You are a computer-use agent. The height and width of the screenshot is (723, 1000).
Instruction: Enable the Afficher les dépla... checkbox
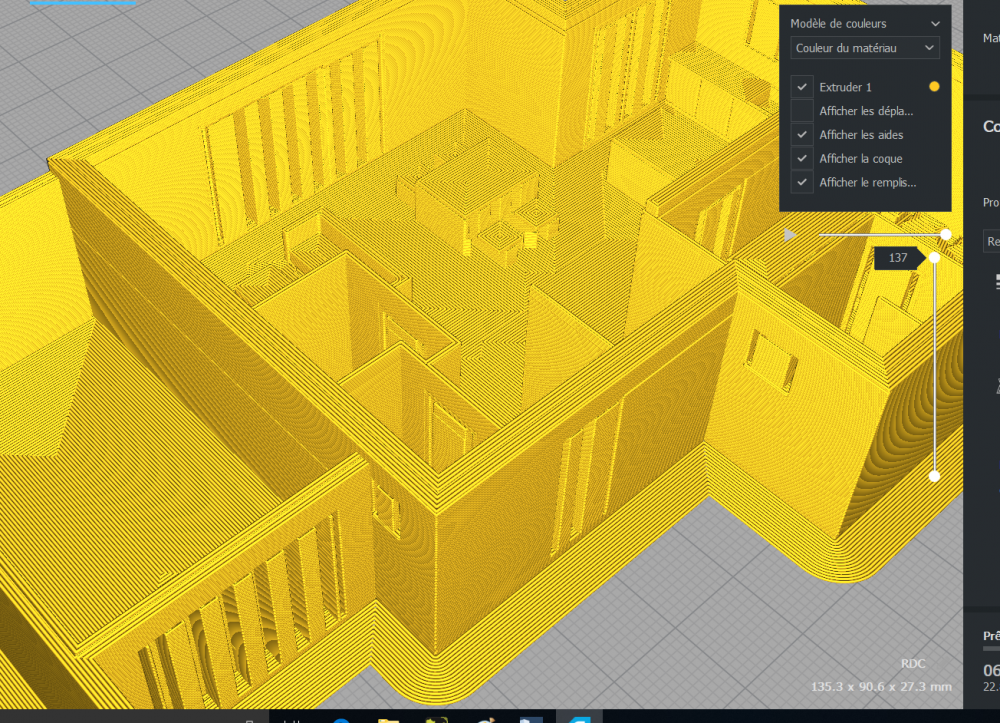click(x=802, y=111)
